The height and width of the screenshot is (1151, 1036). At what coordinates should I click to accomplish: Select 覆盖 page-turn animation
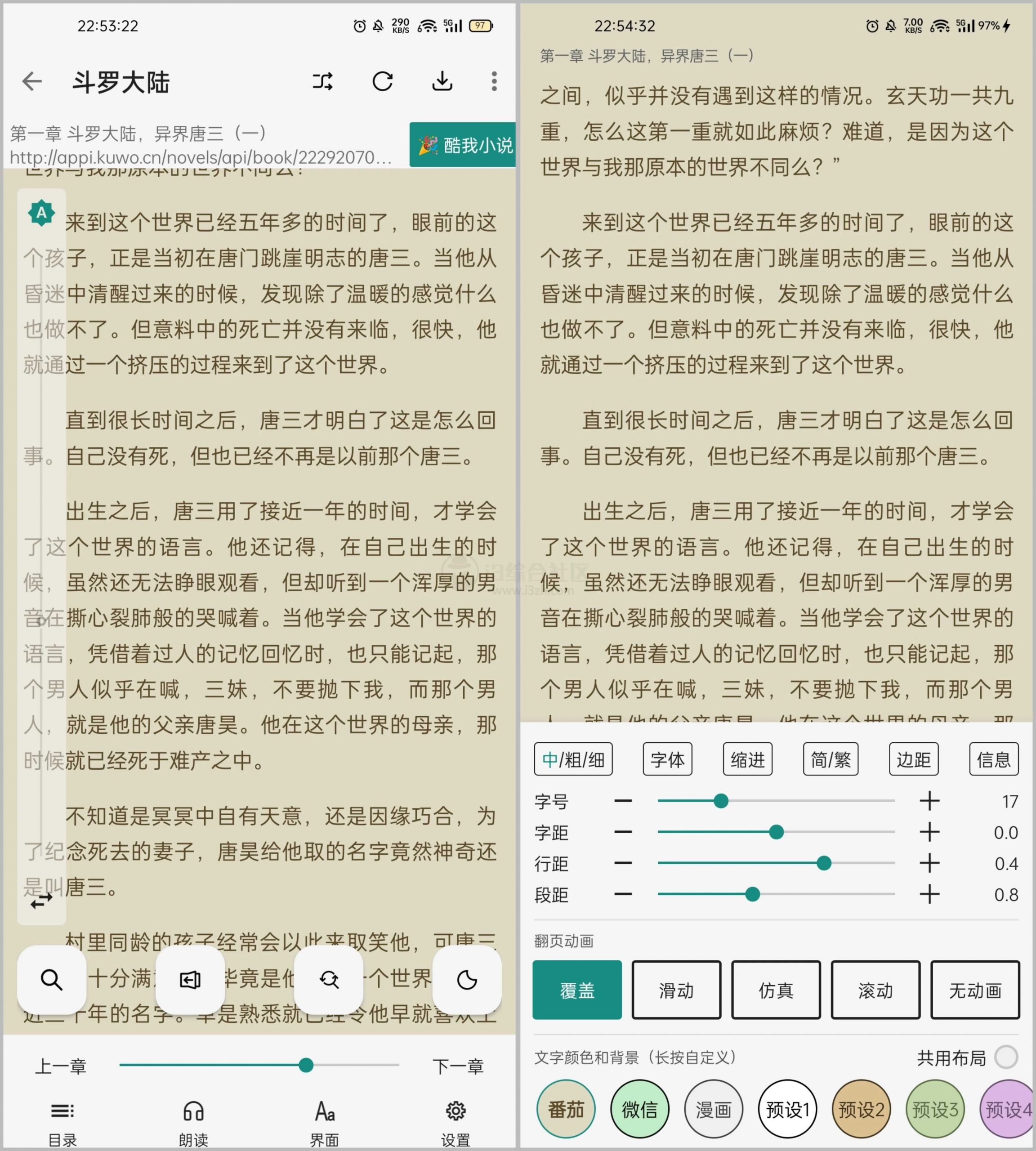tap(577, 990)
